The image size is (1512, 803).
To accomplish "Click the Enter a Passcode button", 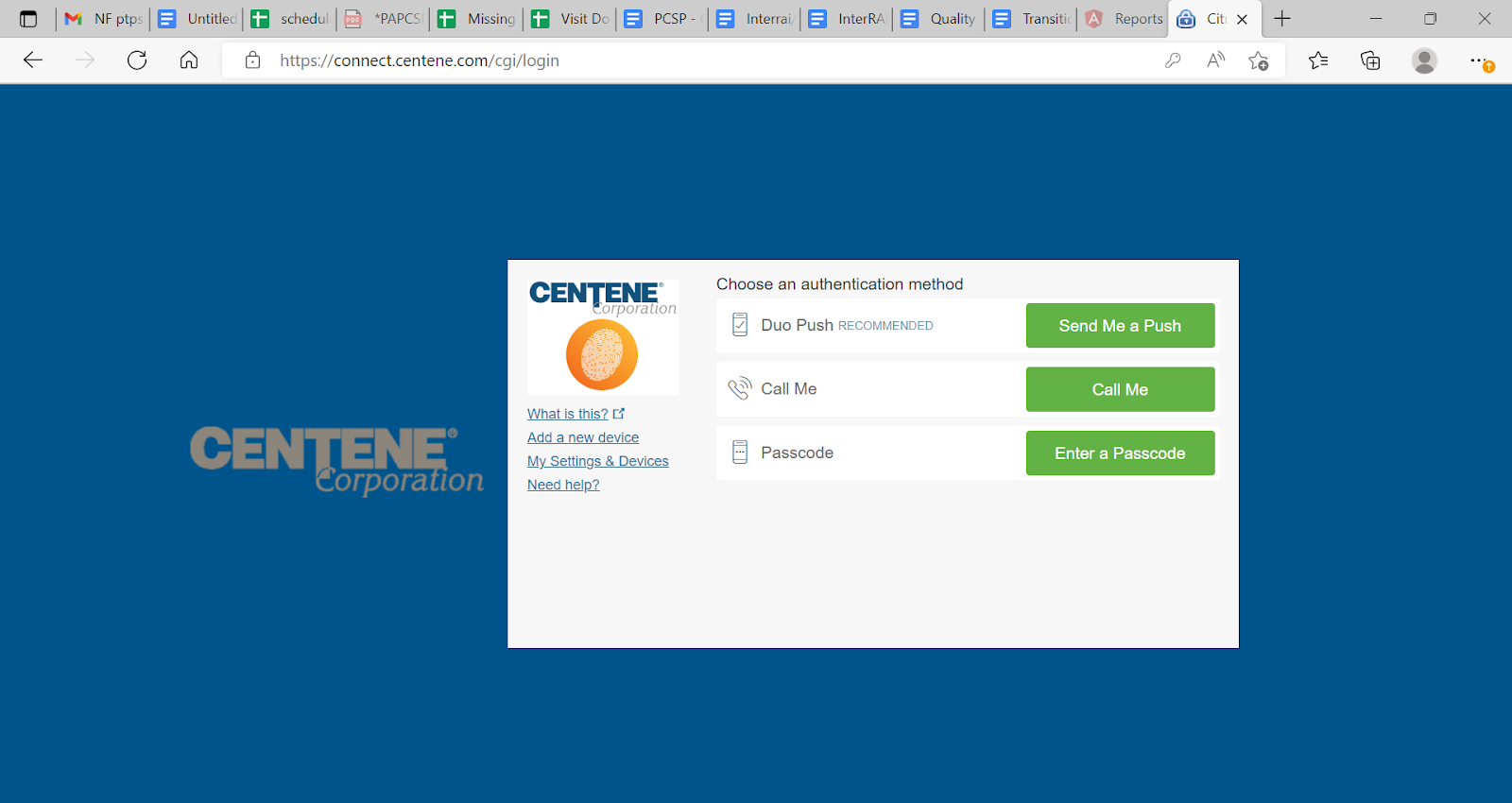I will pos(1120,453).
